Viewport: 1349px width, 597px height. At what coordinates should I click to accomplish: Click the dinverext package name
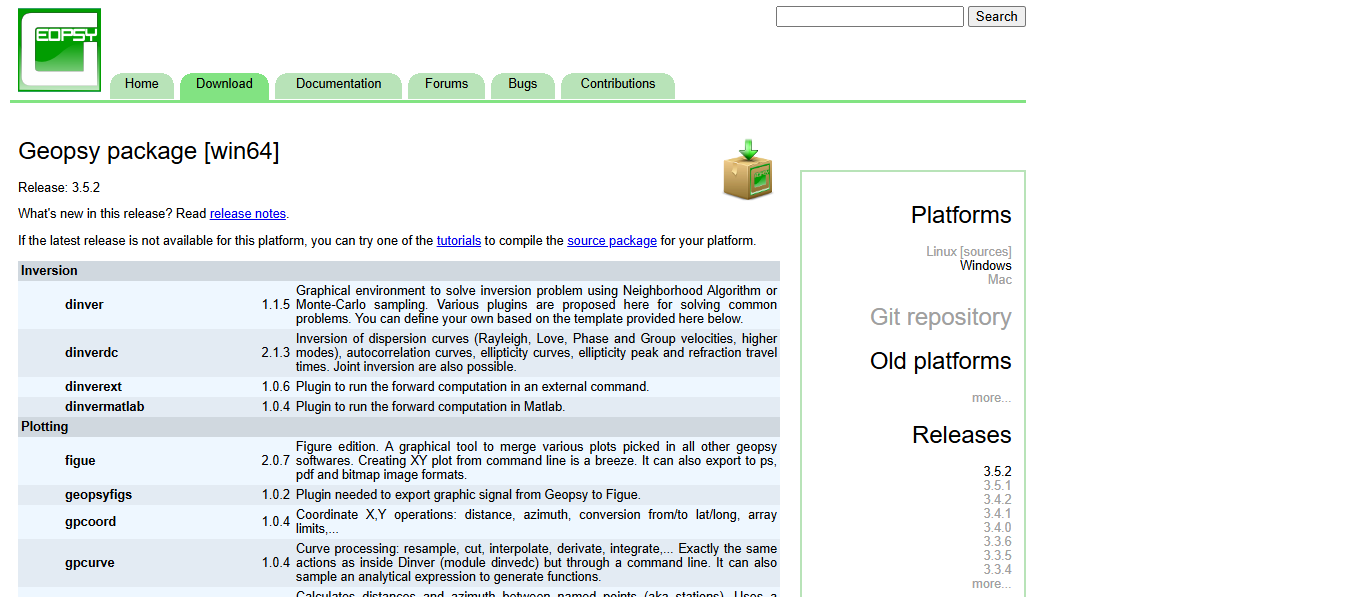93,387
